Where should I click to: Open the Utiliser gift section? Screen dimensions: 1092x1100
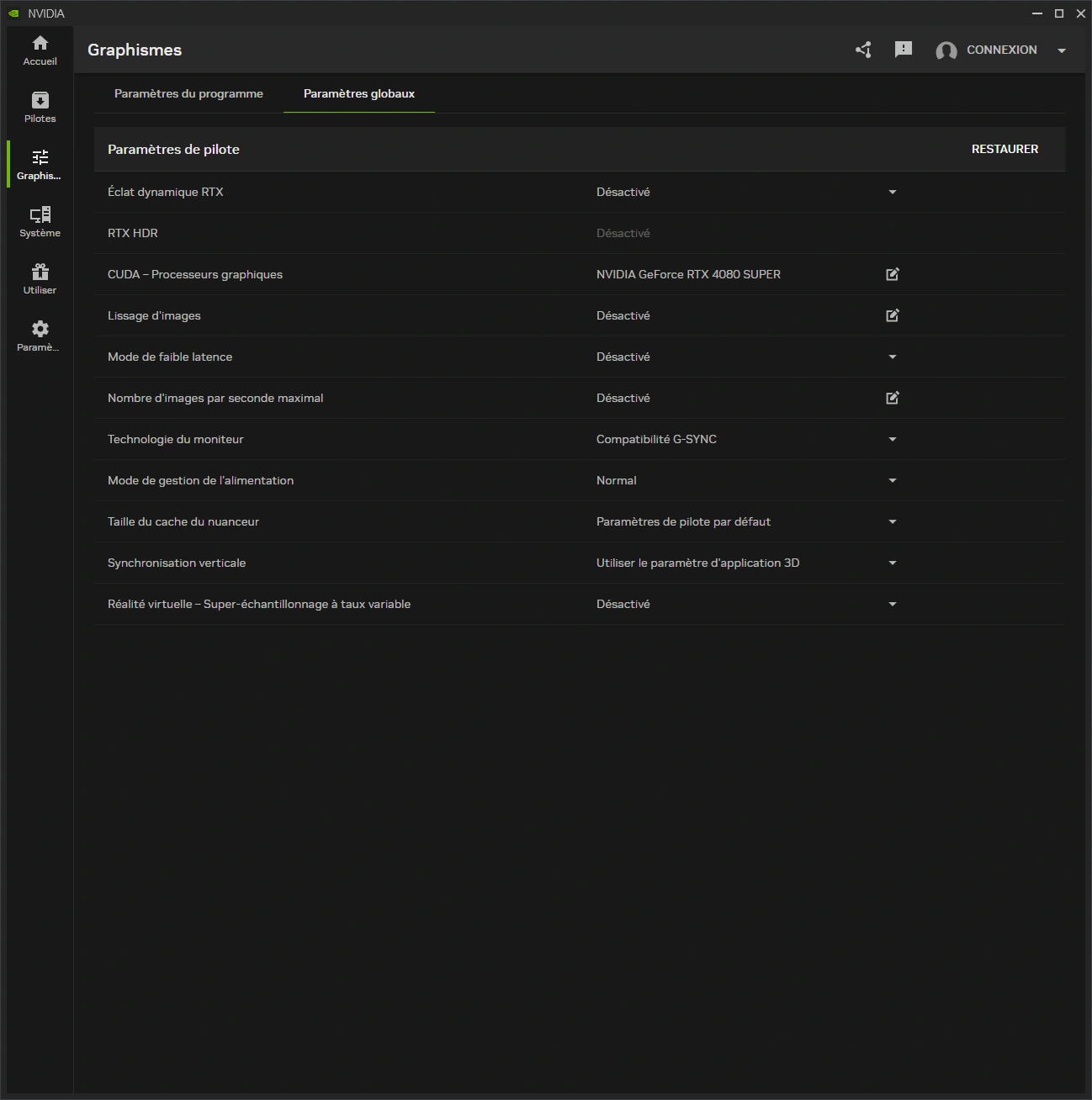pos(40,279)
